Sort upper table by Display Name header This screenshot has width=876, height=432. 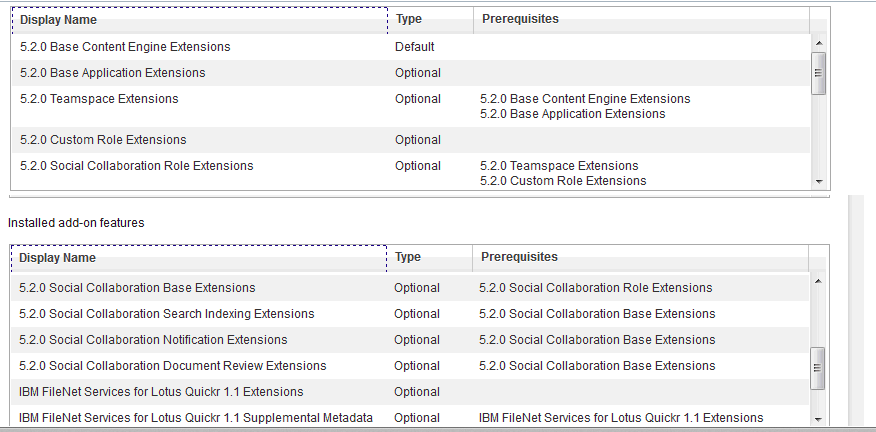pos(198,19)
